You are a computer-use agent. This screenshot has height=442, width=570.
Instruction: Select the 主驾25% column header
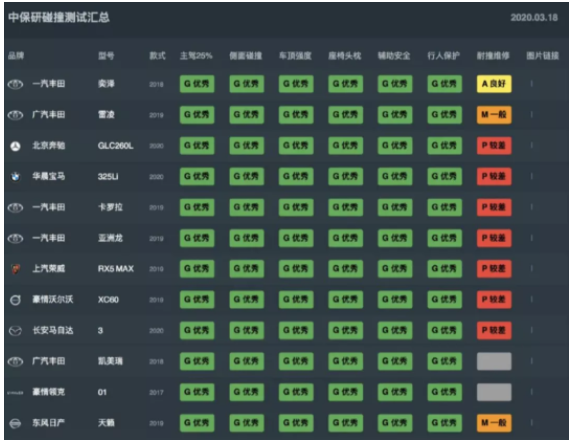[196, 56]
